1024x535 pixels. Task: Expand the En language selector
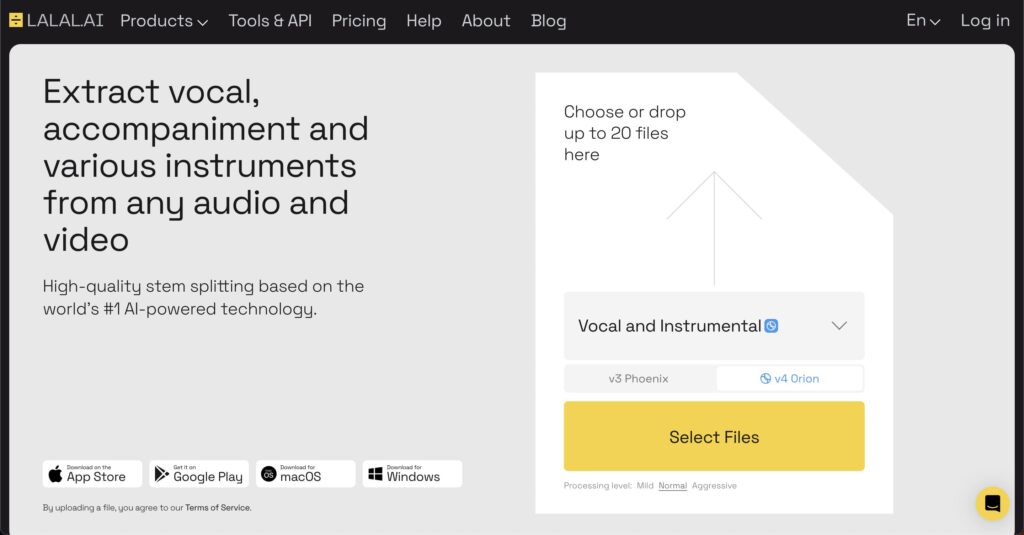click(923, 21)
